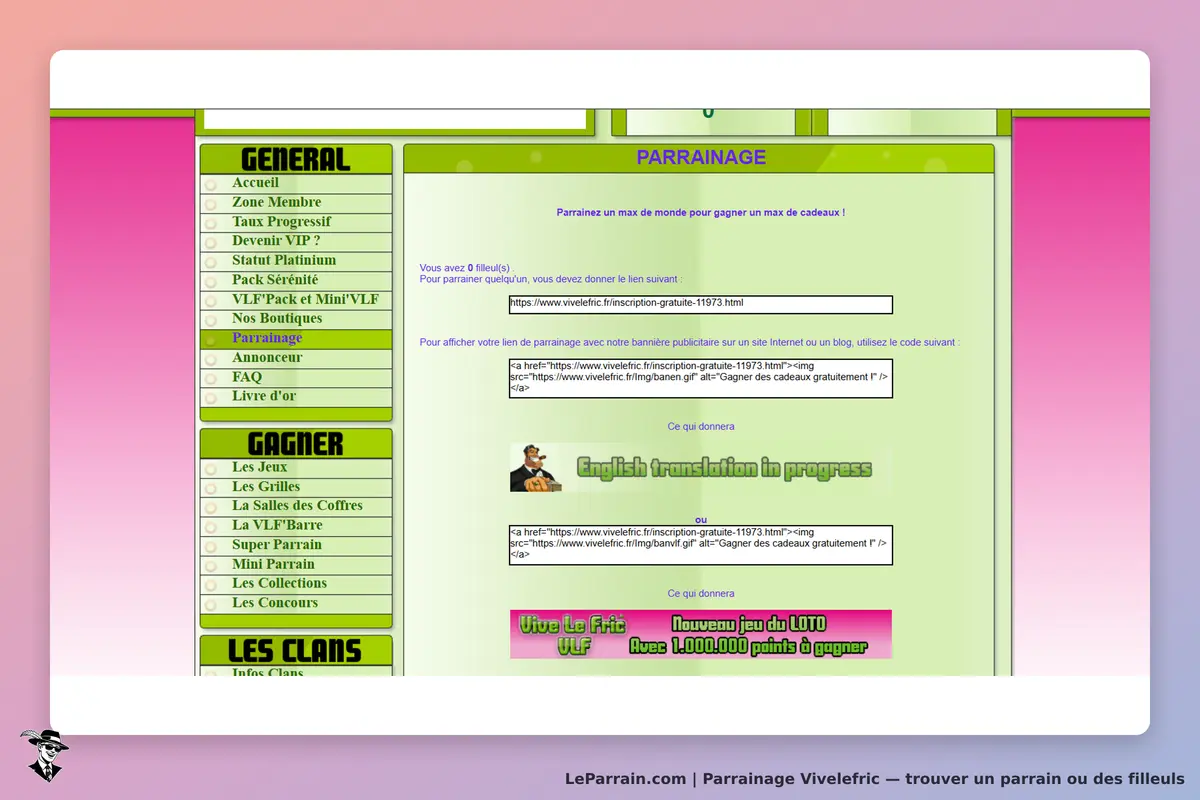Select the highlighted Parrainage menu item

point(267,338)
